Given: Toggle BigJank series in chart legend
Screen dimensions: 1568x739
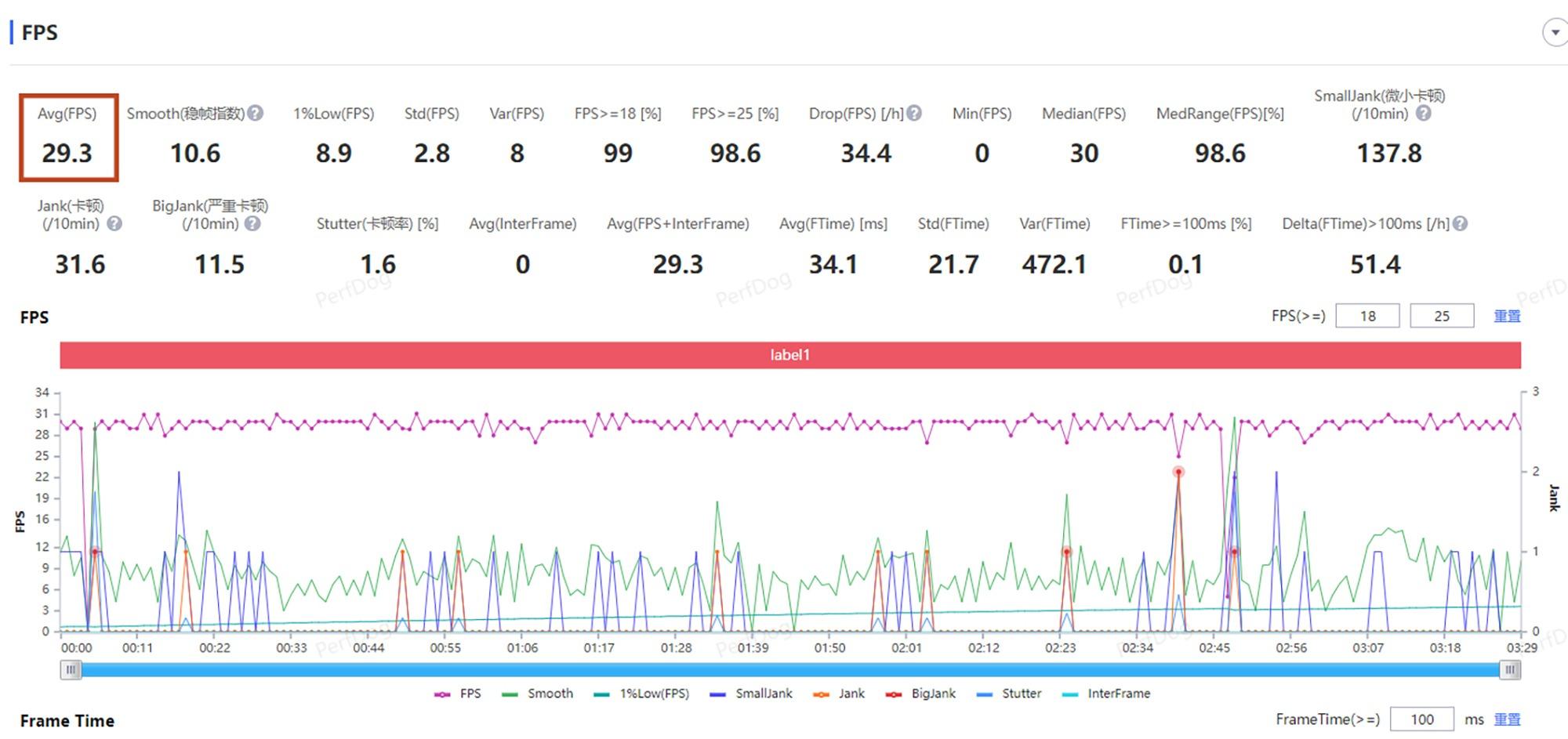Looking at the screenshot, I should click(920, 694).
